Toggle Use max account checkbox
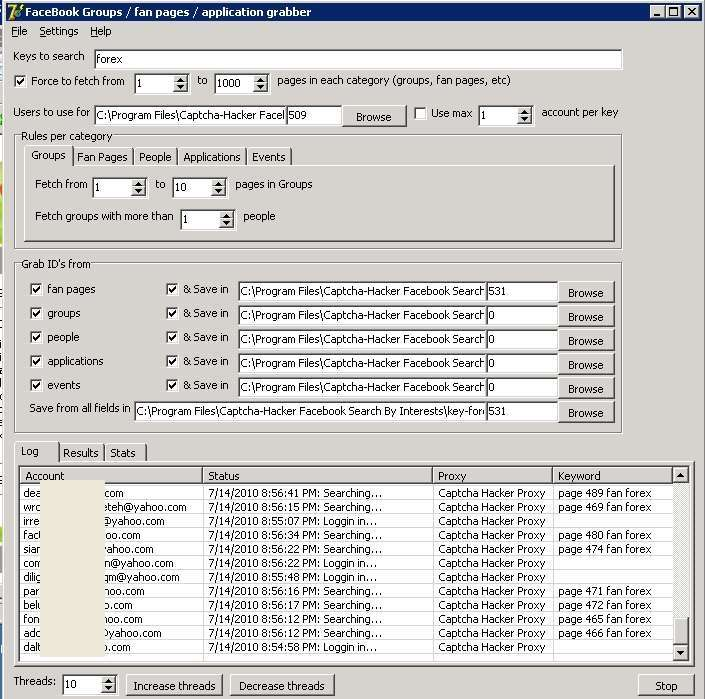Viewport: 705px width, 699px height. click(420, 113)
